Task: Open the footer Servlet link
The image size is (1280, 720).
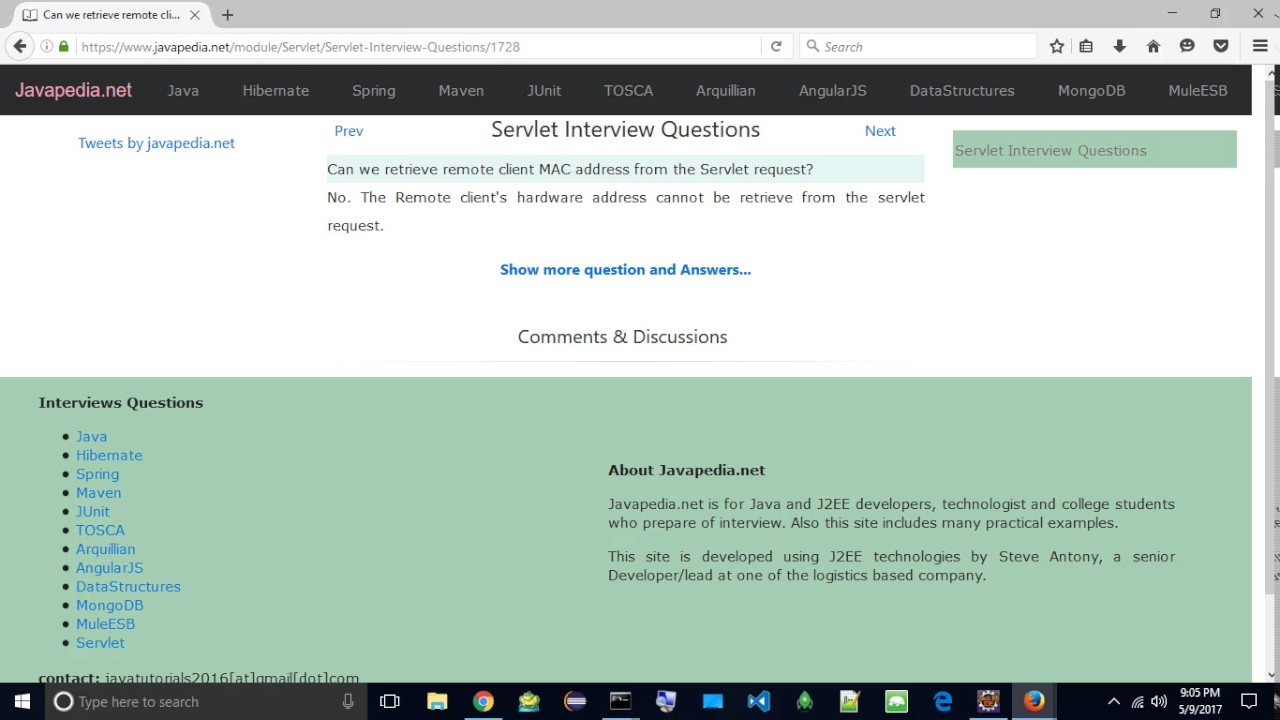Action: (100, 643)
